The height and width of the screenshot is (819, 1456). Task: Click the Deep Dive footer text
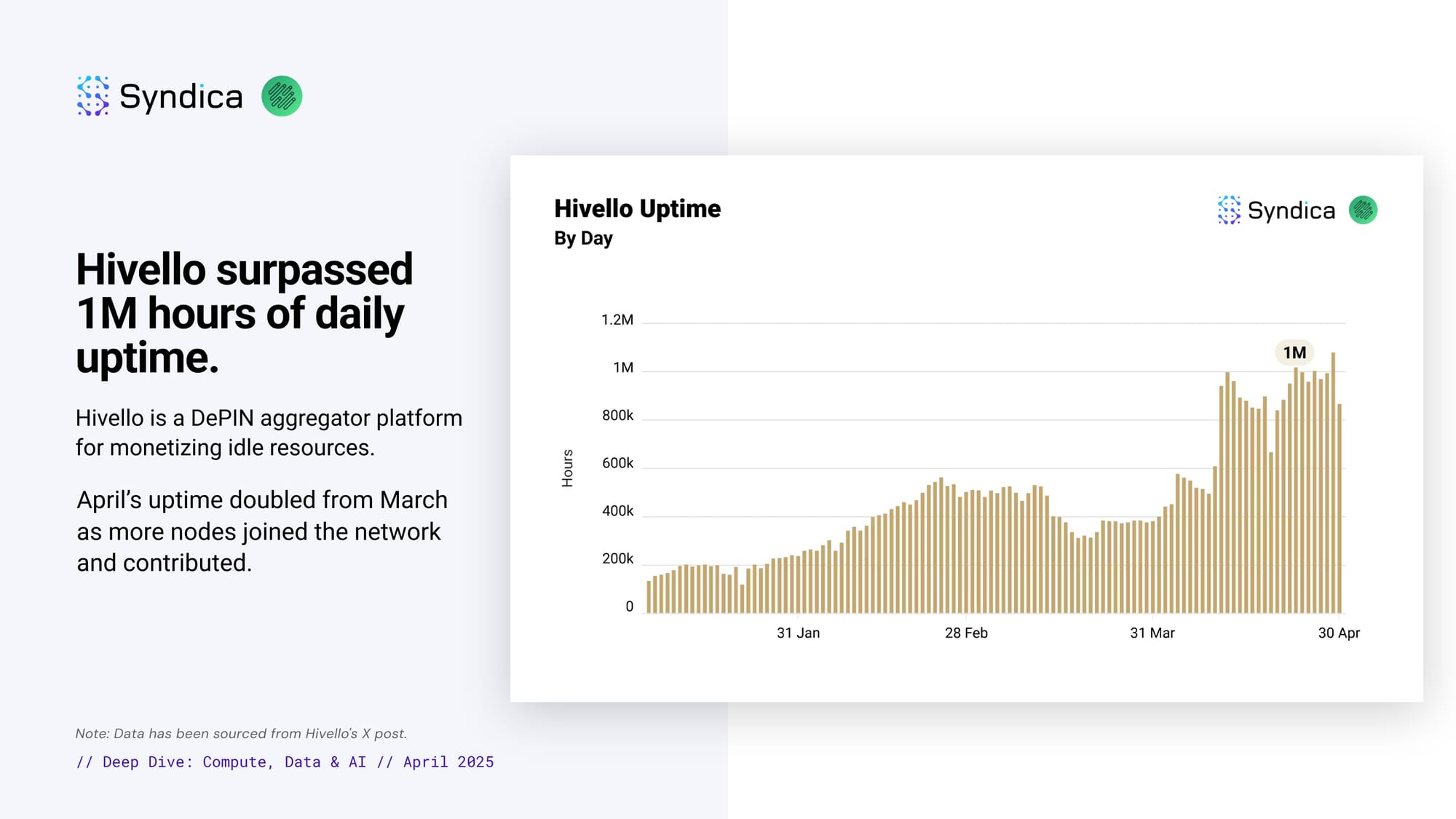coord(285,761)
